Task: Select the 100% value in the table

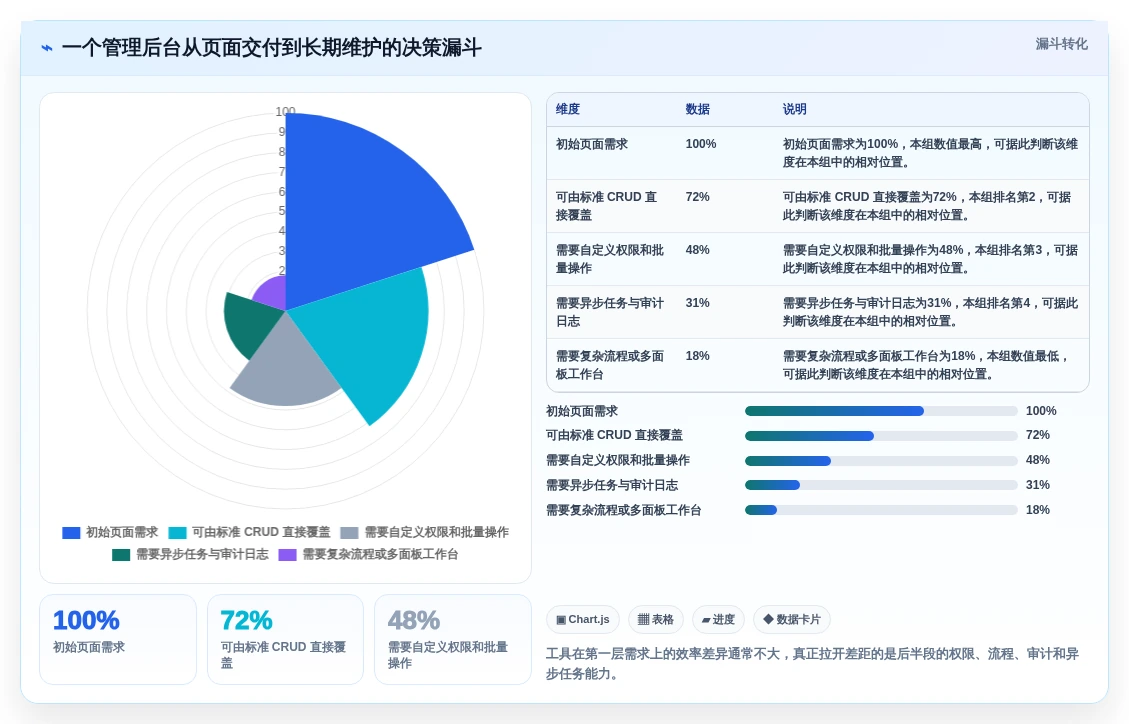Action: click(701, 144)
